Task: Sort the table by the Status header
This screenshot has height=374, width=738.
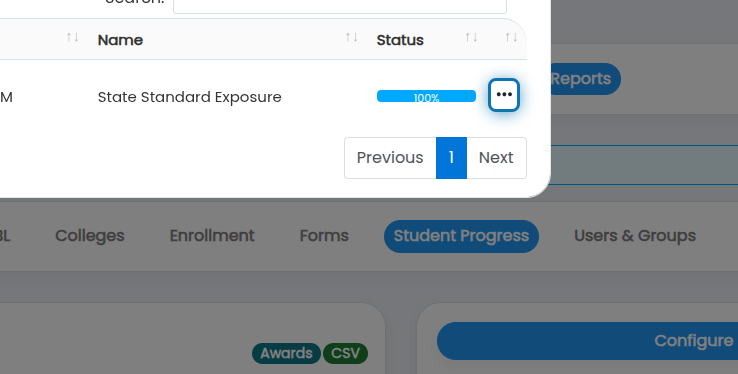Action: coord(400,40)
